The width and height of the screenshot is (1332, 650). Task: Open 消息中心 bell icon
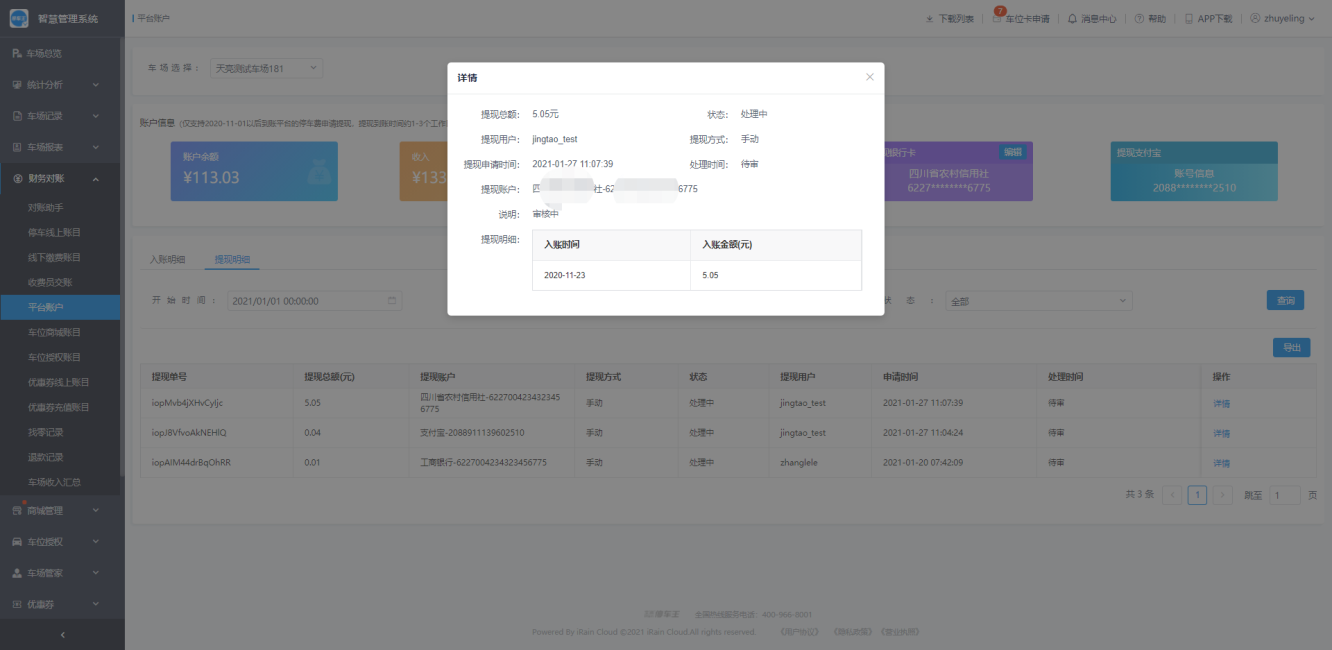[x=1073, y=19]
